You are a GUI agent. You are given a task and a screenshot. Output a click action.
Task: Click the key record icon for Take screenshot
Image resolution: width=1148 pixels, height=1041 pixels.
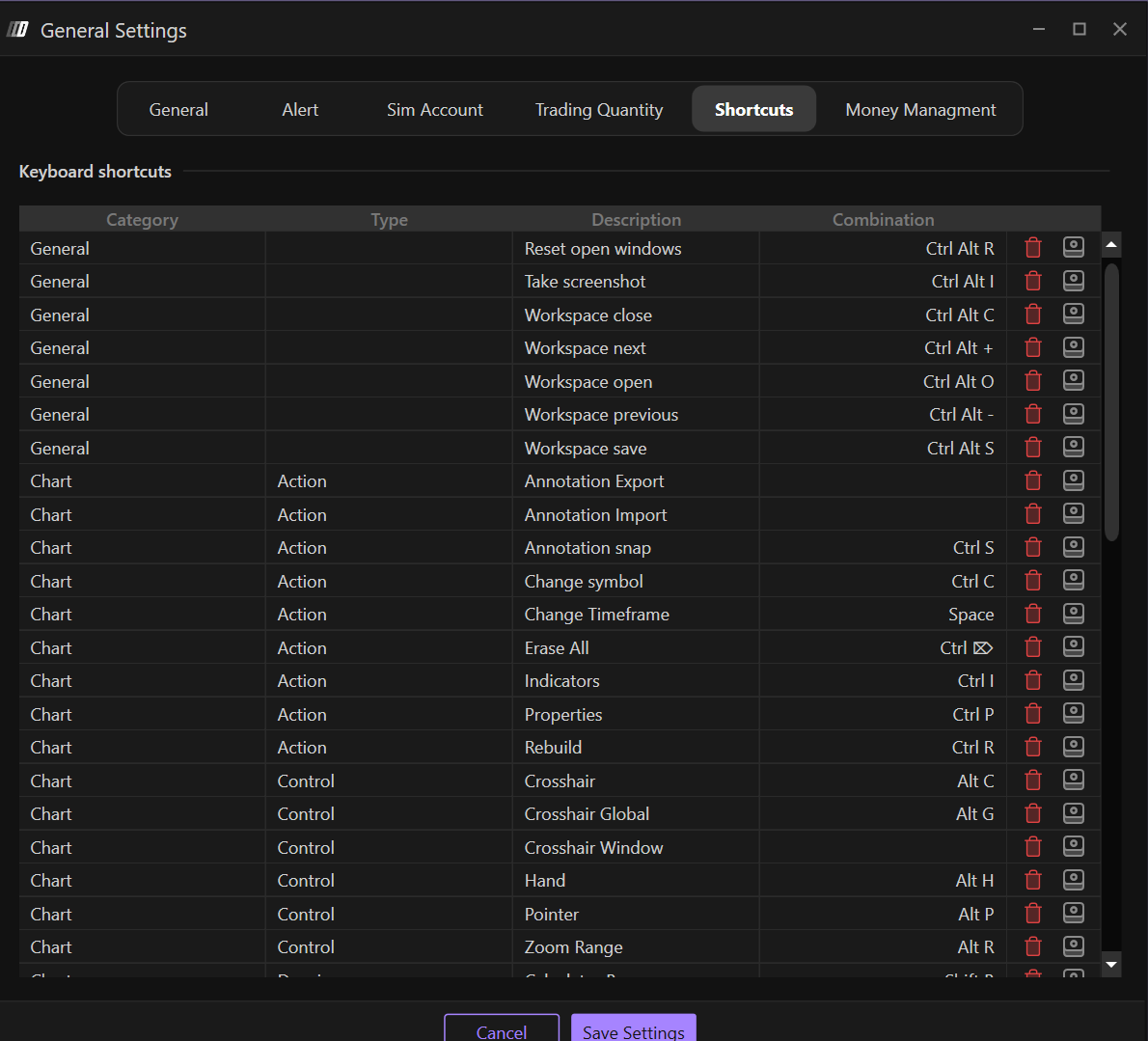tap(1073, 281)
